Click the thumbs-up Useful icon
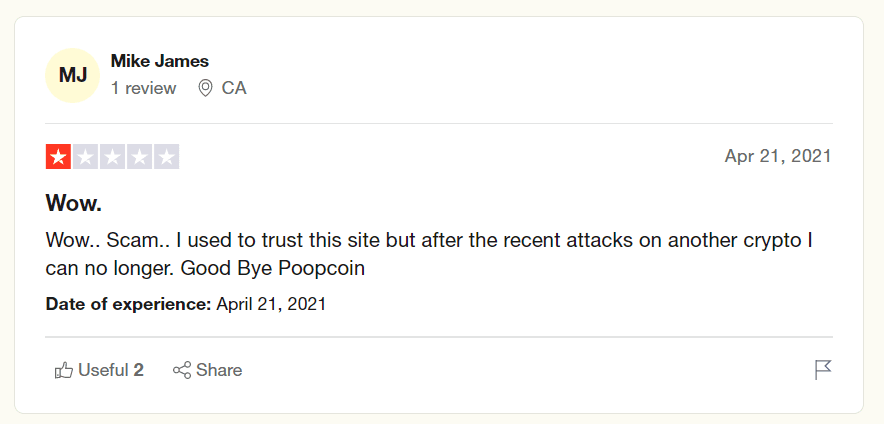 coord(64,371)
